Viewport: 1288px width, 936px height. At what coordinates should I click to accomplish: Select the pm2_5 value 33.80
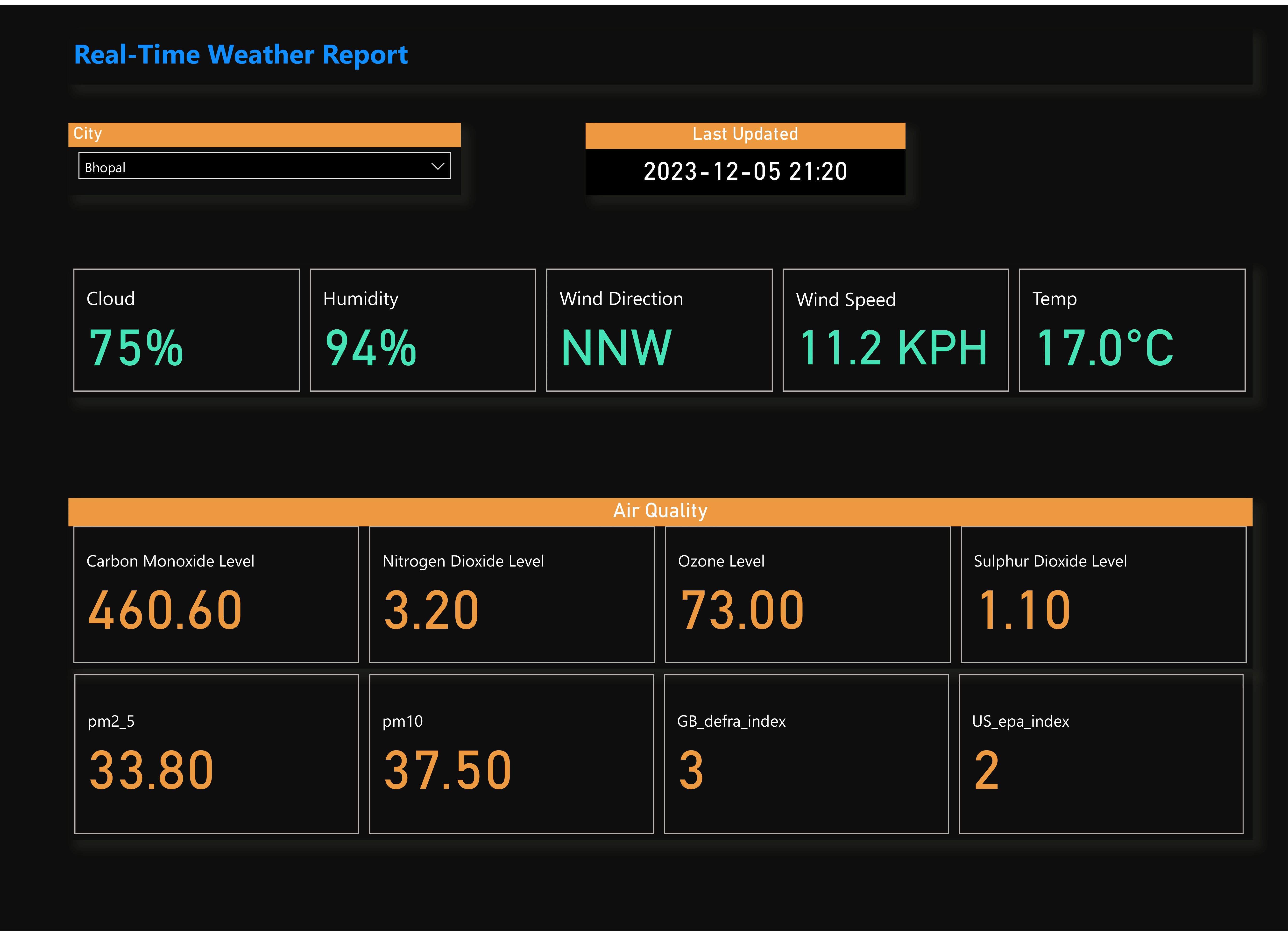pyautogui.click(x=152, y=770)
